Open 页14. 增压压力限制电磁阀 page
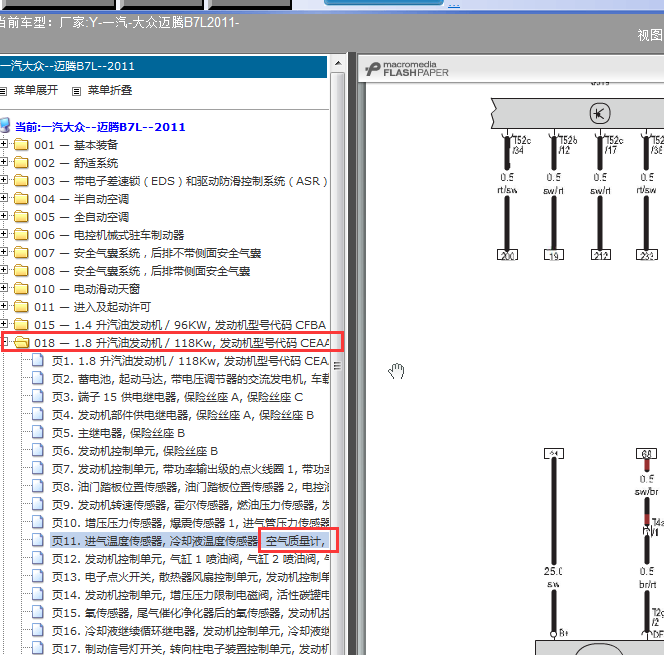This screenshot has height=655, width=664. tap(191, 595)
